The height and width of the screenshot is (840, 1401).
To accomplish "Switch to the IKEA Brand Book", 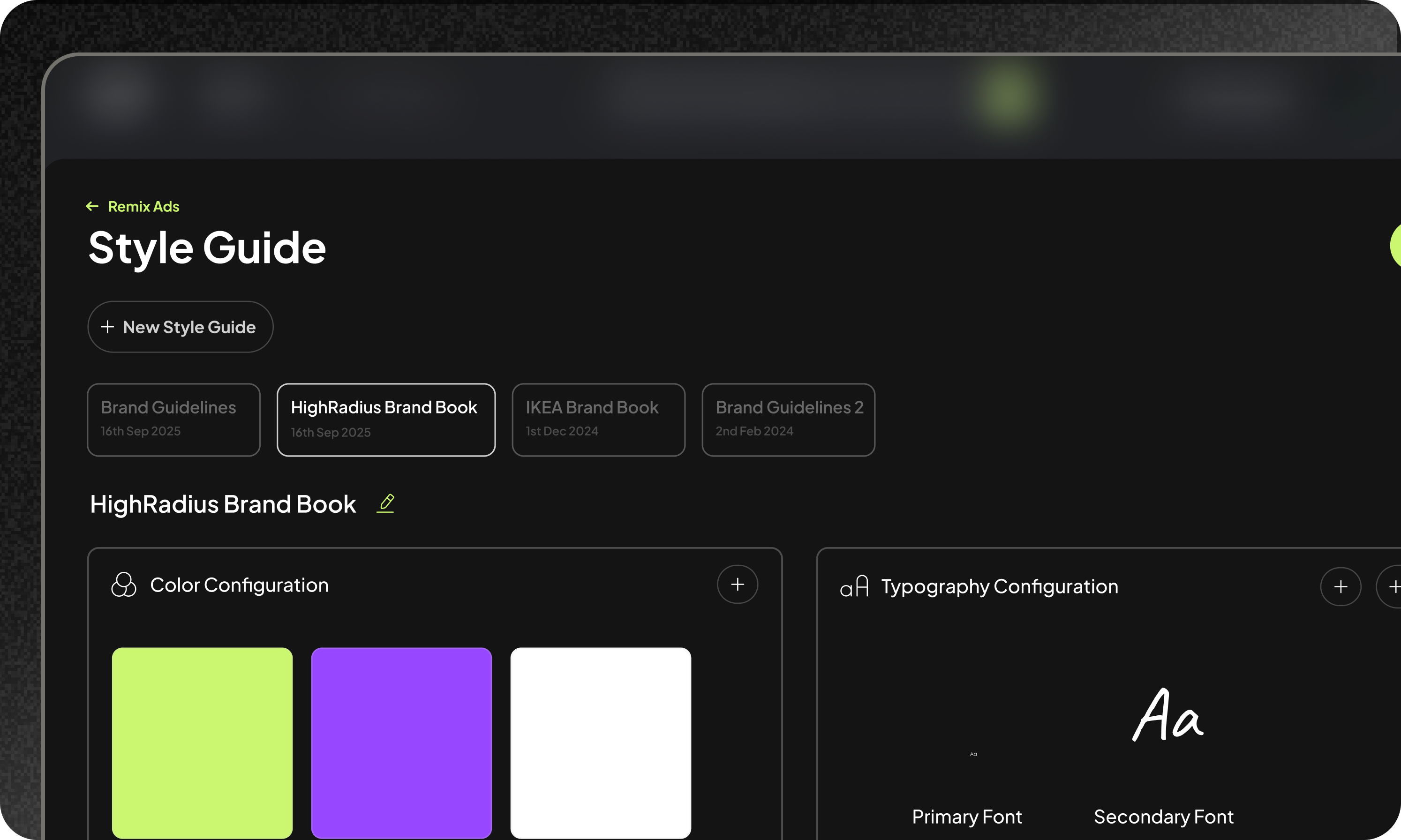I will (598, 420).
